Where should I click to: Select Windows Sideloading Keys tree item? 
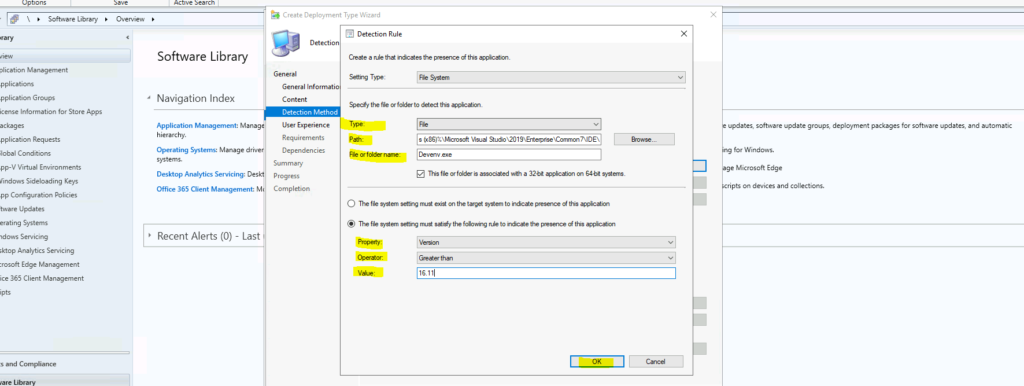click(x=39, y=181)
